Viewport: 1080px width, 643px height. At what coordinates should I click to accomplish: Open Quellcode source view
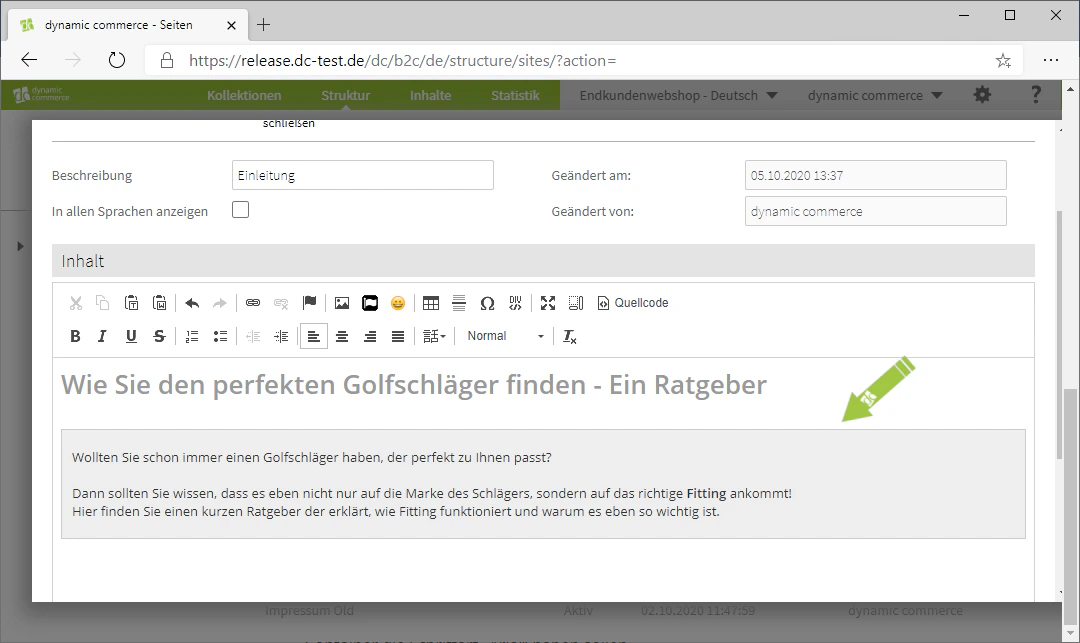tap(632, 303)
